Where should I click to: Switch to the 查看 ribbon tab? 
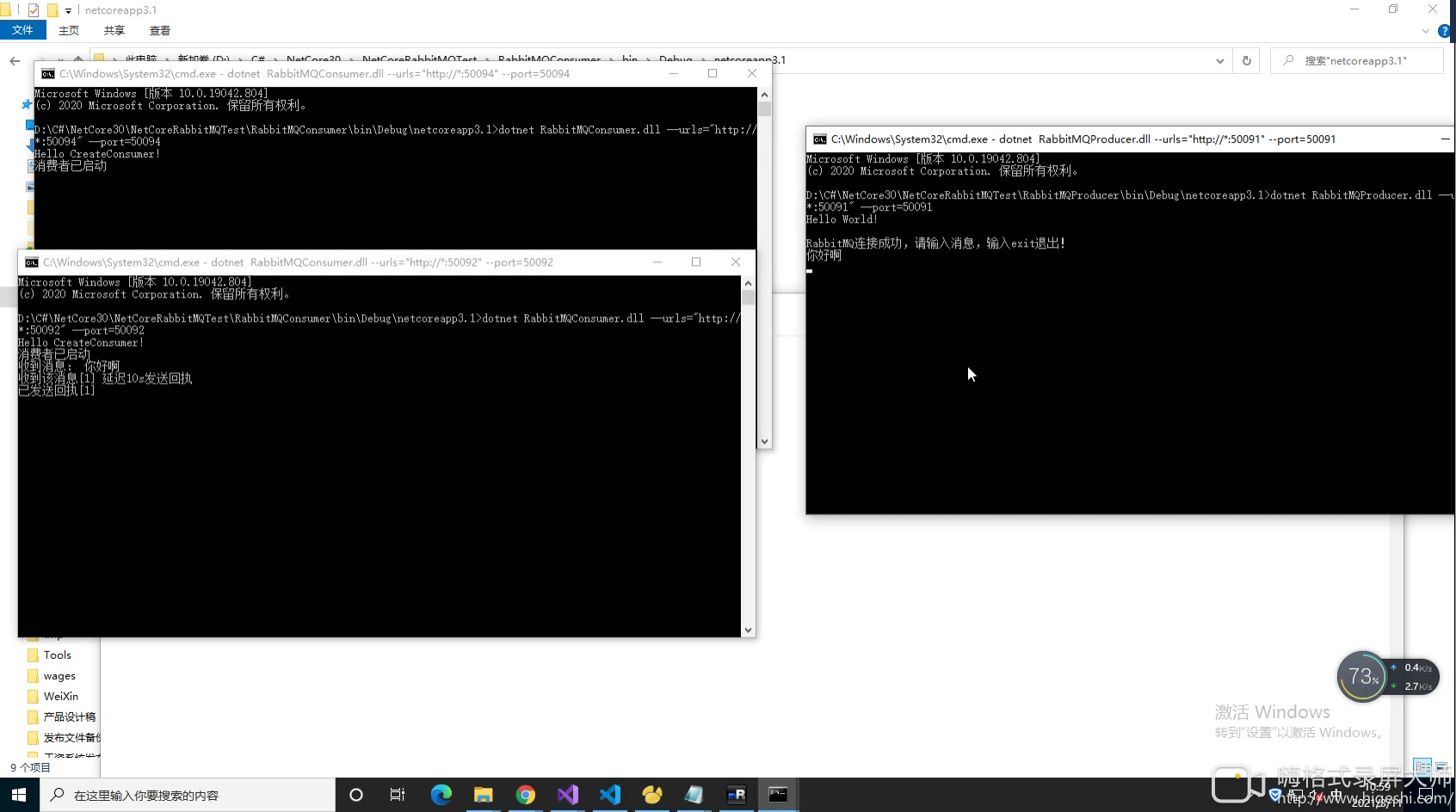[160, 30]
